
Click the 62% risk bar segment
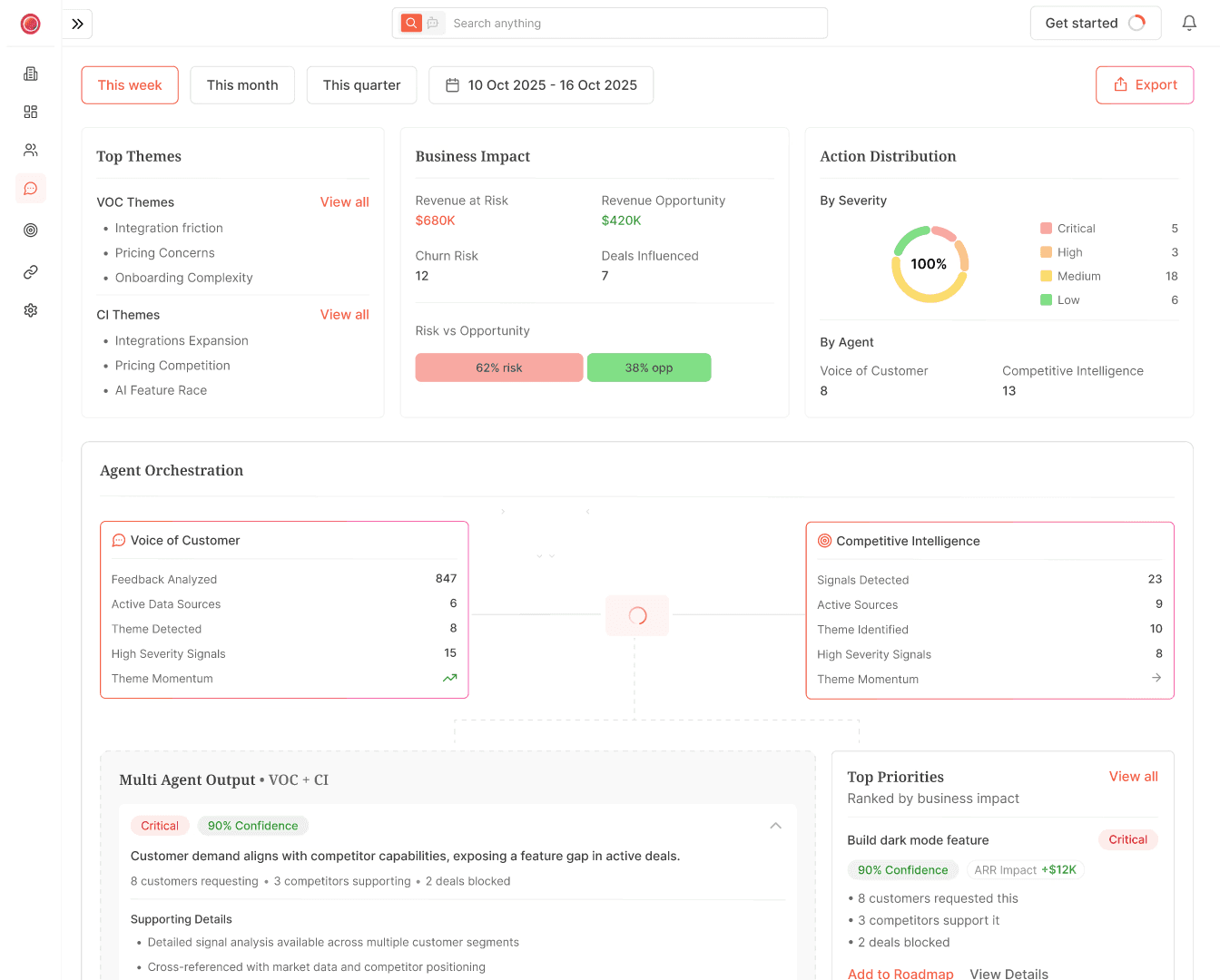tap(499, 367)
